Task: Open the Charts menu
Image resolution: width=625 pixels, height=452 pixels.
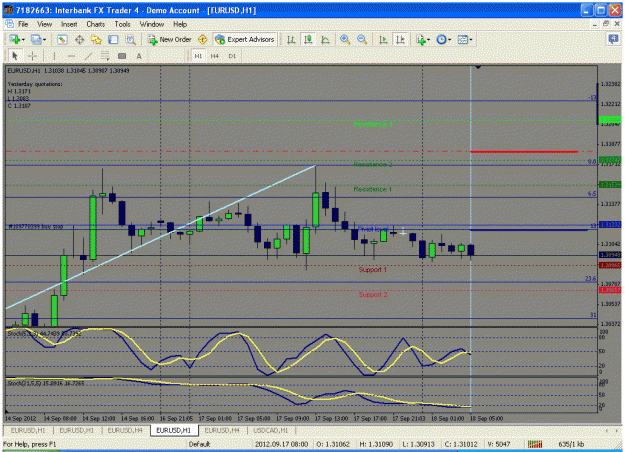Action: tap(96, 24)
